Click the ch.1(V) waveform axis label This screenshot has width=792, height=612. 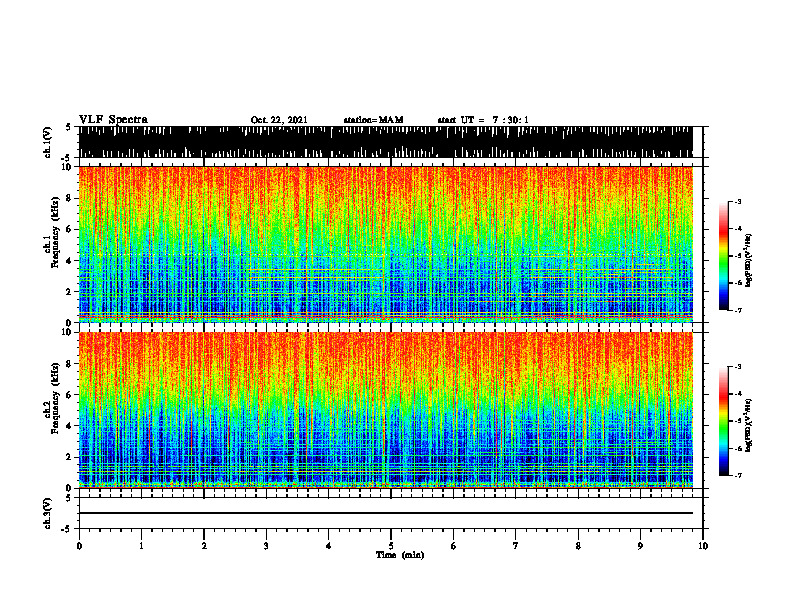(48, 142)
